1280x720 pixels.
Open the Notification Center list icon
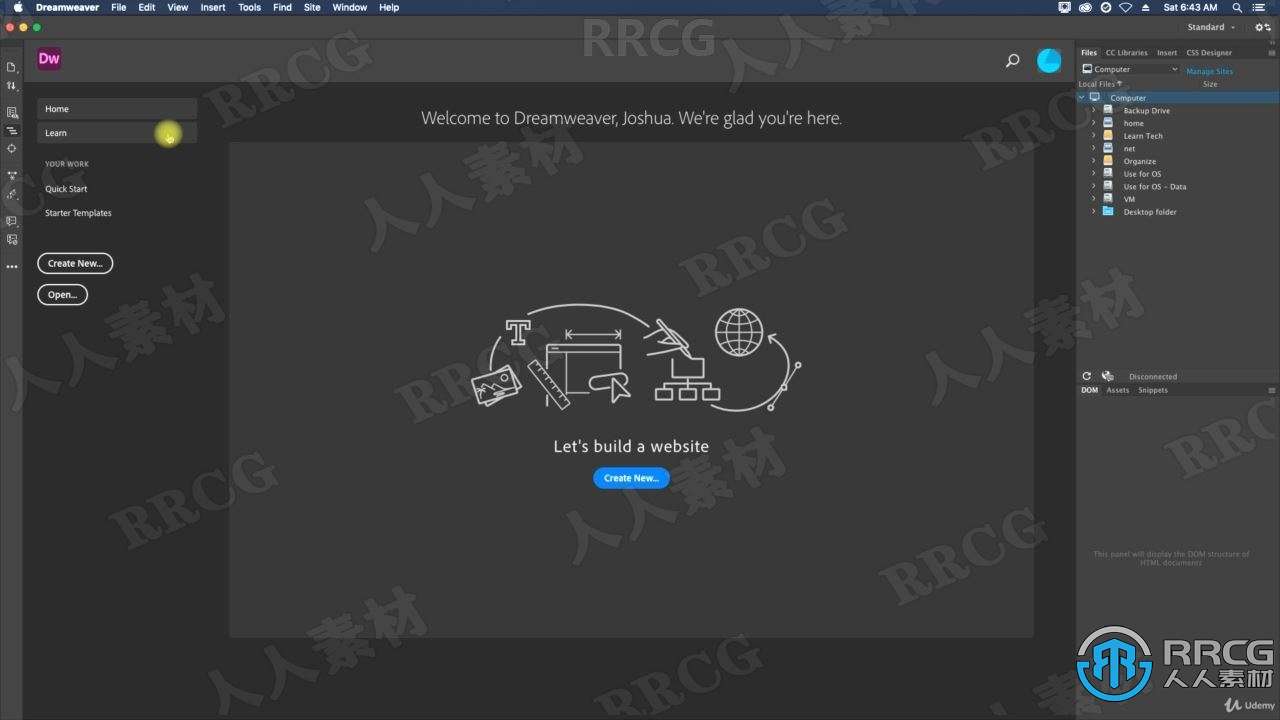click(1259, 7)
